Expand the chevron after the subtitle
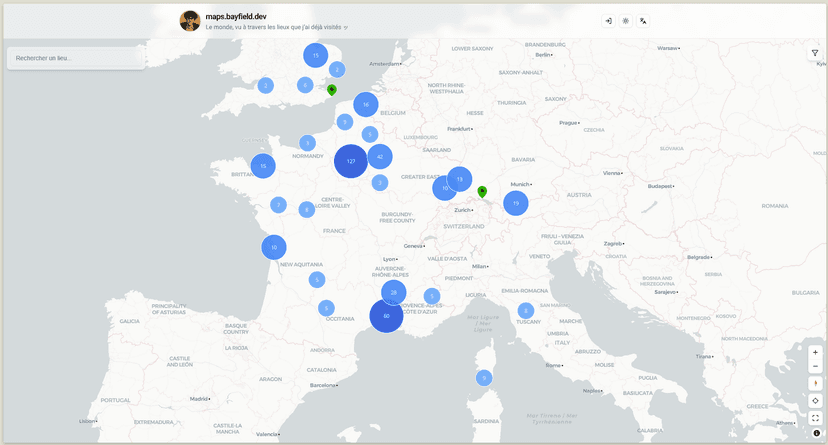The height and width of the screenshot is (445, 828). click(346, 27)
